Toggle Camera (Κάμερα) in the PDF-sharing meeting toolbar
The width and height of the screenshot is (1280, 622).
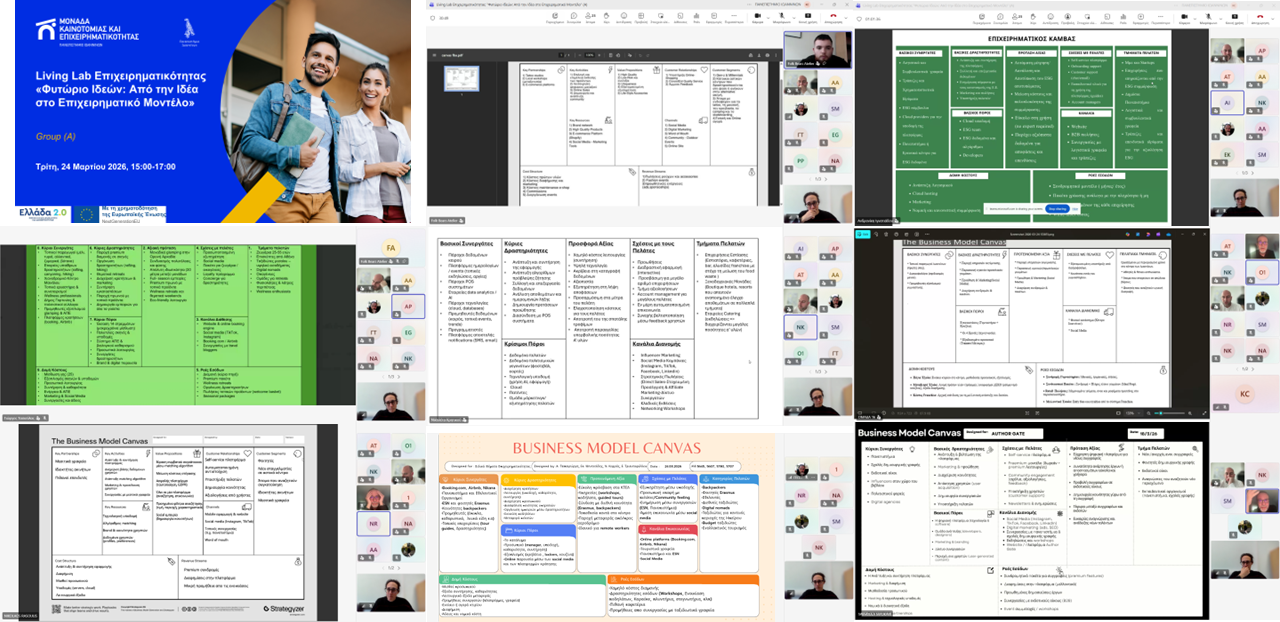click(x=757, y=16)
